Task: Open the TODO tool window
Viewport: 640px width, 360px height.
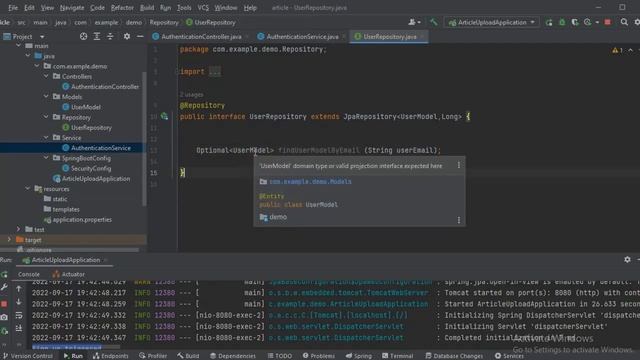Action: (280, 356)
